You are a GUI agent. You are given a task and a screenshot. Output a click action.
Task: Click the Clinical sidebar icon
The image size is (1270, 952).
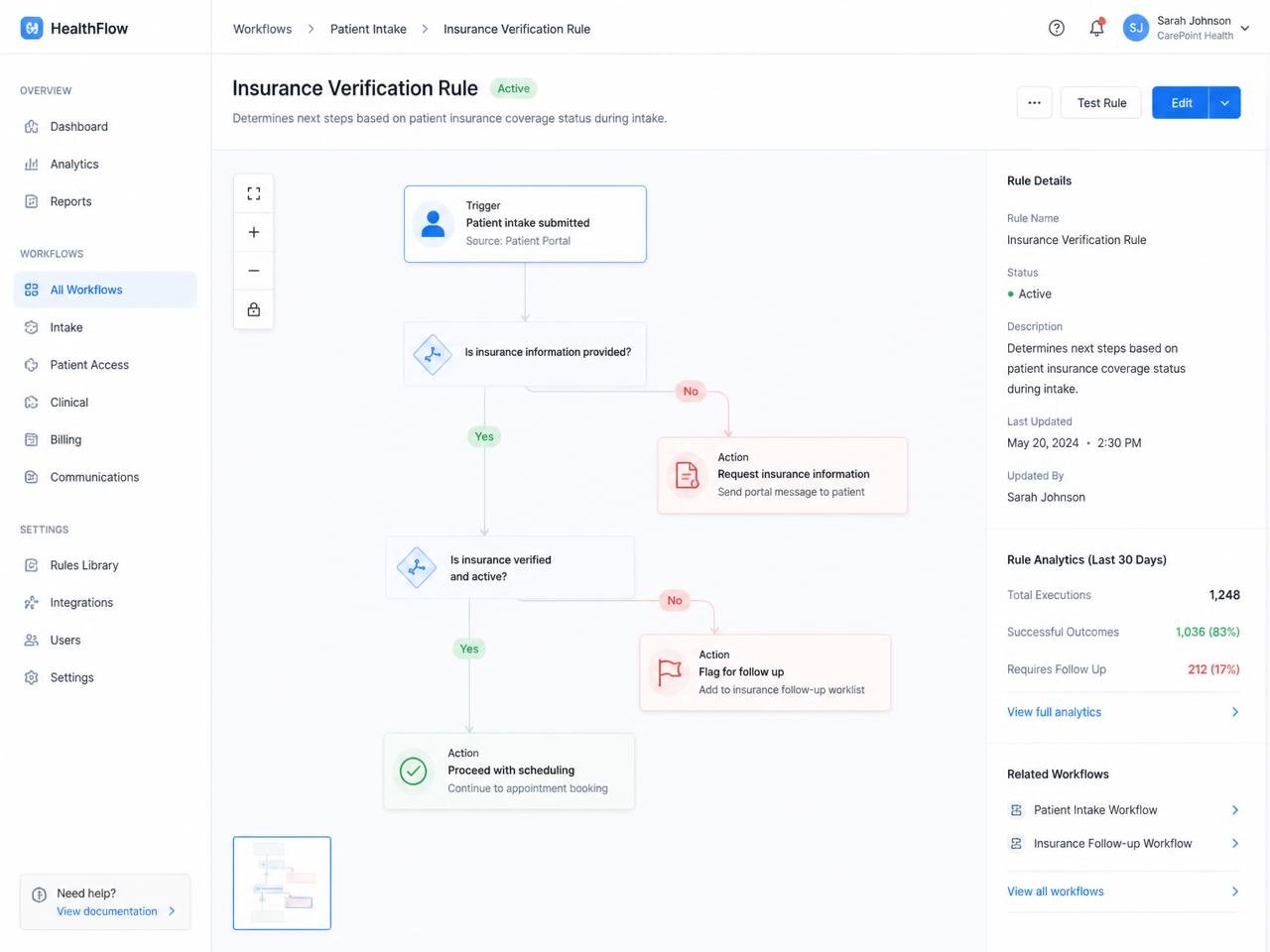point(32,403)
